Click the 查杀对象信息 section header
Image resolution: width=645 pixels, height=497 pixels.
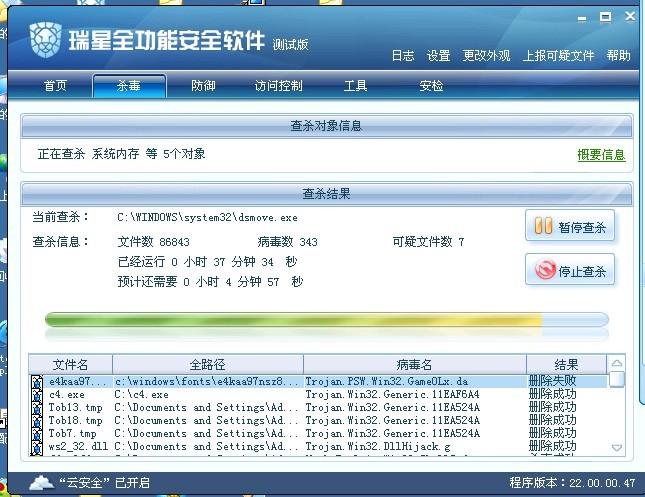(327, 126)
